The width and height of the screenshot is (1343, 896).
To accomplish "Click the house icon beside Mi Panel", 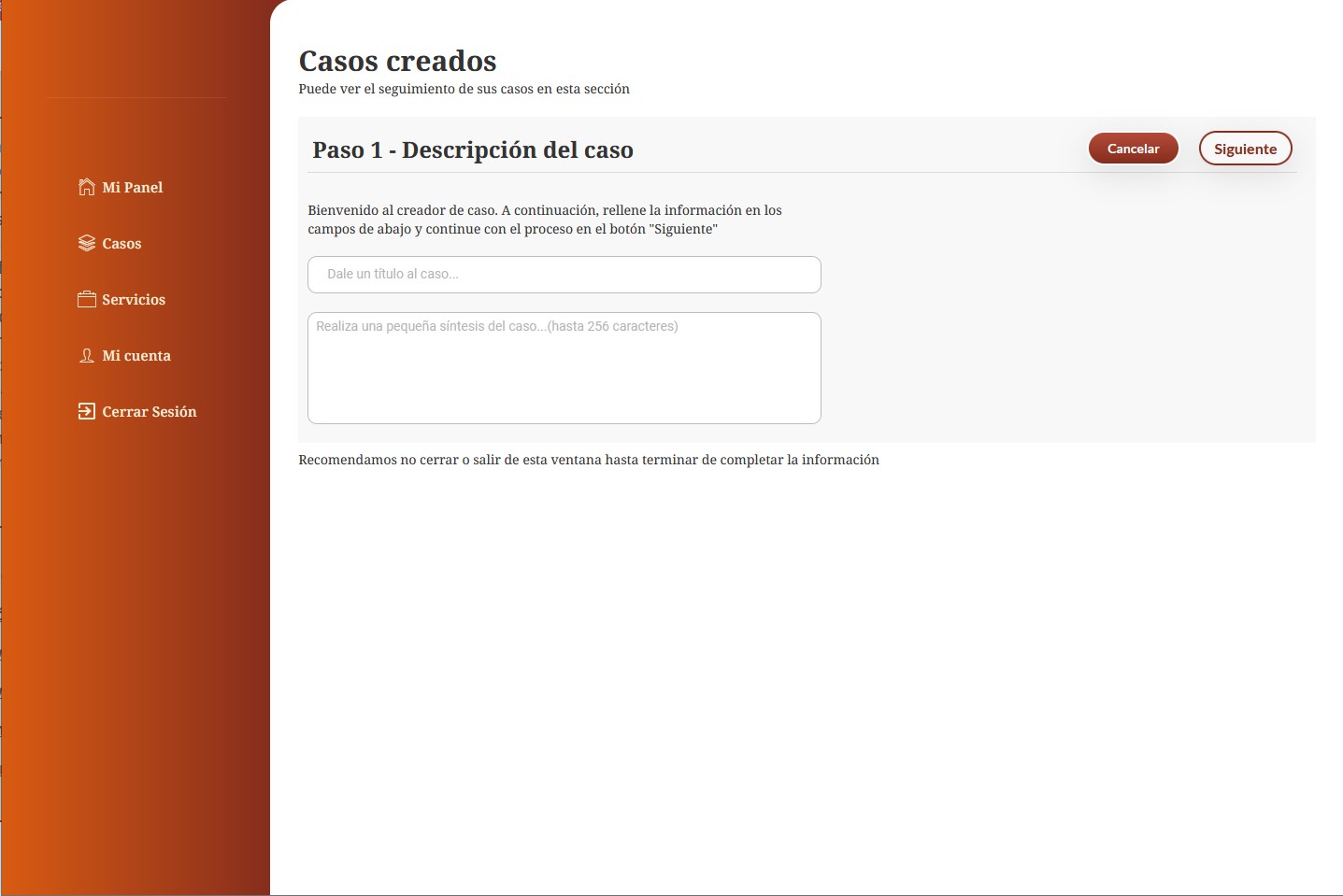I will click(87, 187).
